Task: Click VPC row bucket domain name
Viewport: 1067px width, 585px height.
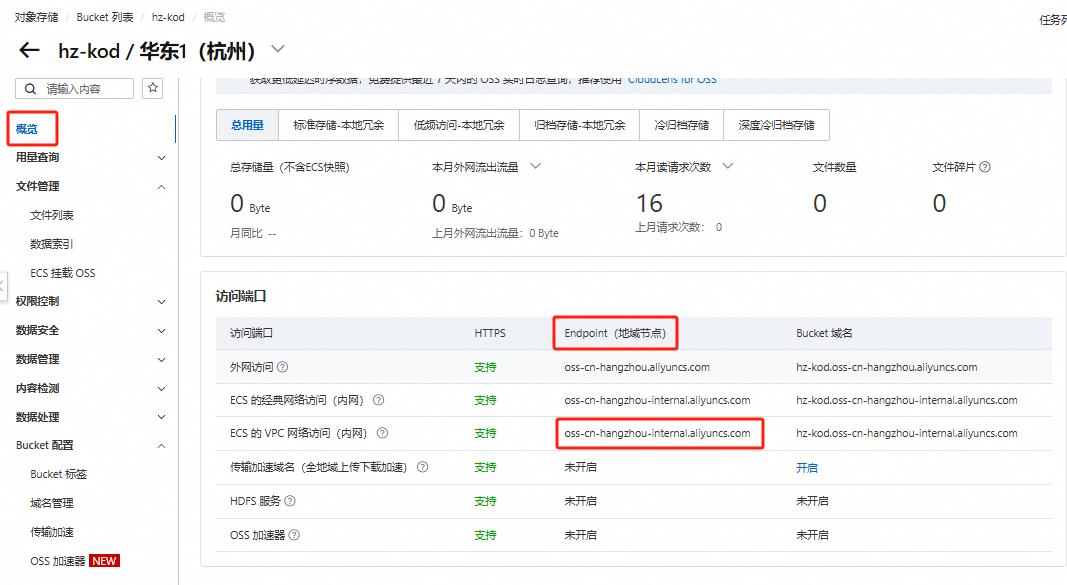Action: pos(907,433)
